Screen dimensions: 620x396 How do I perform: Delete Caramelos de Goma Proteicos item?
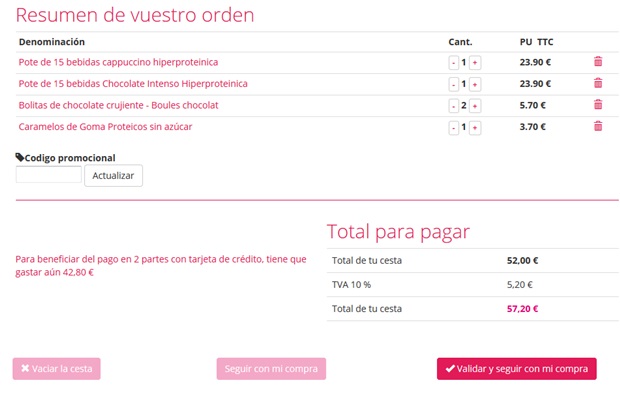[598, 126]
